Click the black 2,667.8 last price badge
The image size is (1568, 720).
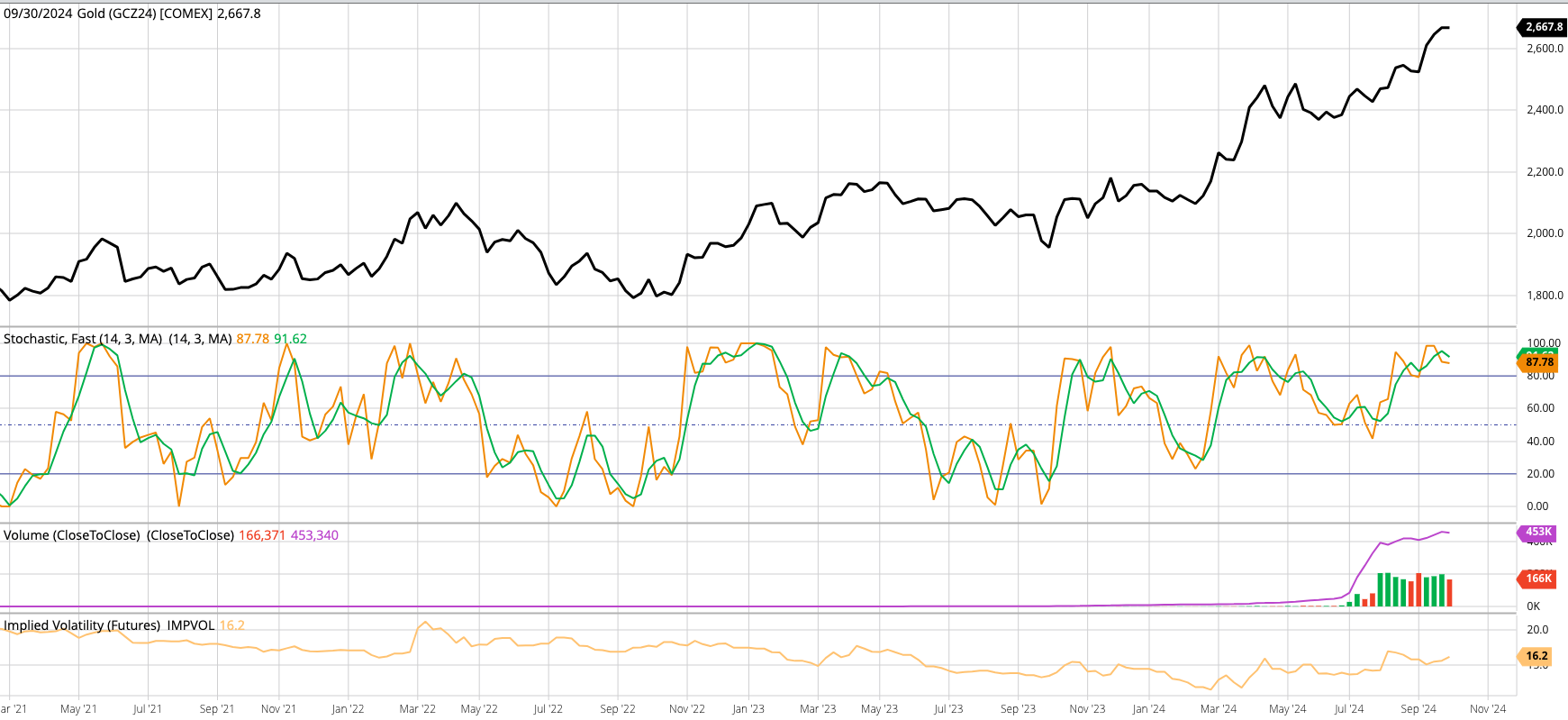pos(1543,27)
